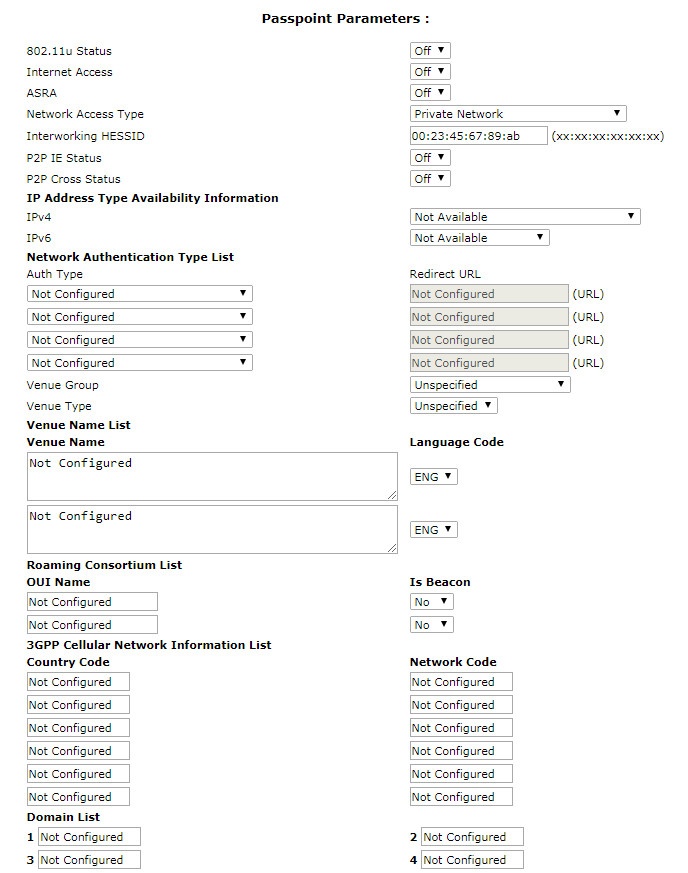Screen dimensions: 688x873
Task: Click the first OUI Name field
Action: coord(92,602)
